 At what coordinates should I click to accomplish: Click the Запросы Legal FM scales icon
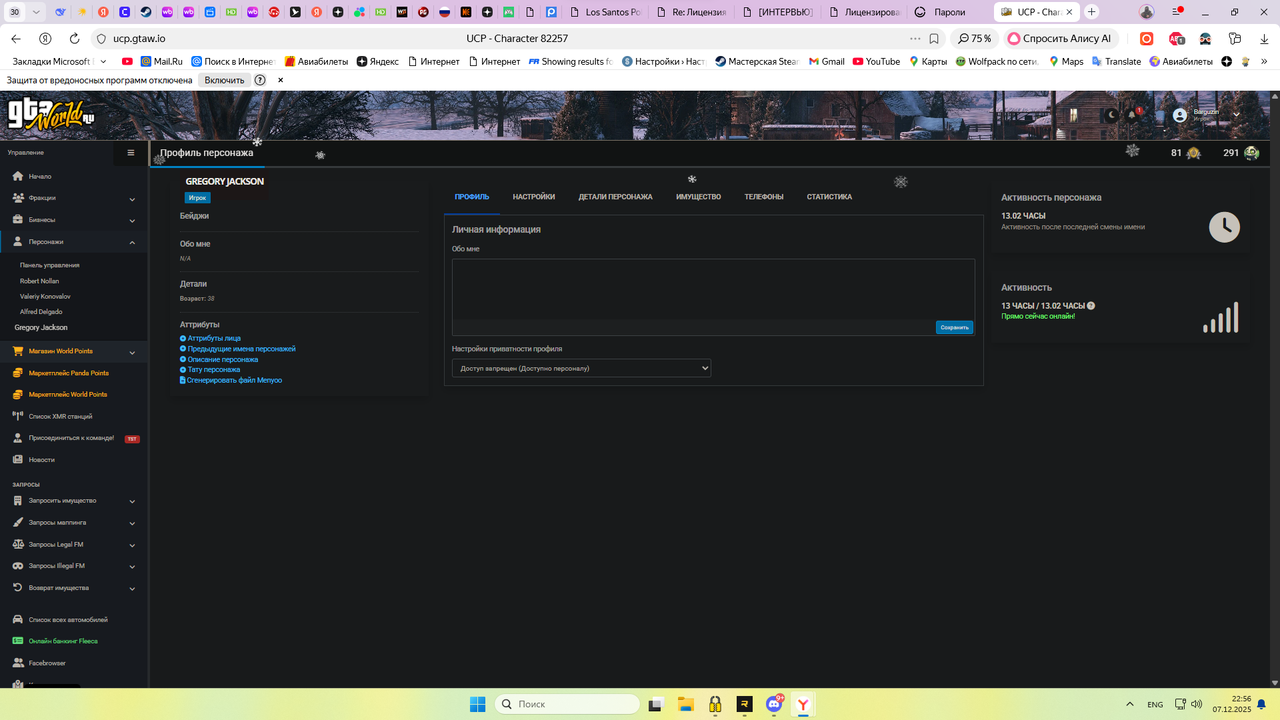(x=18, y=544)
